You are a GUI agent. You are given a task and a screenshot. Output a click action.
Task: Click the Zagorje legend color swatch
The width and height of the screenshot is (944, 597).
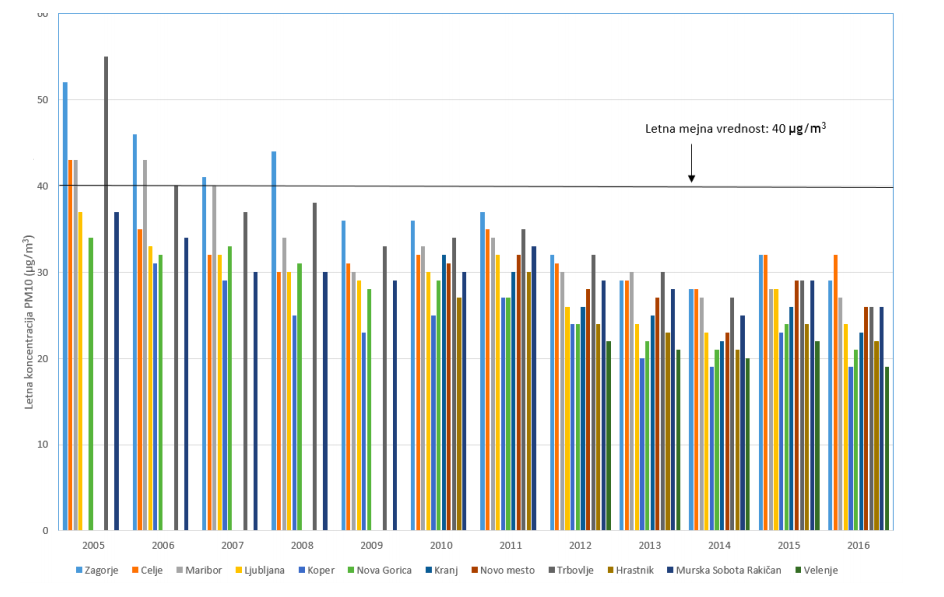click(79, 570)
